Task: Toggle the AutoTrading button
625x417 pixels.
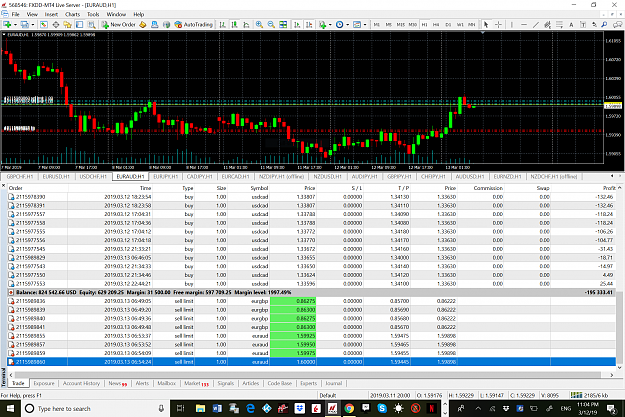Action: pos(194,25)
